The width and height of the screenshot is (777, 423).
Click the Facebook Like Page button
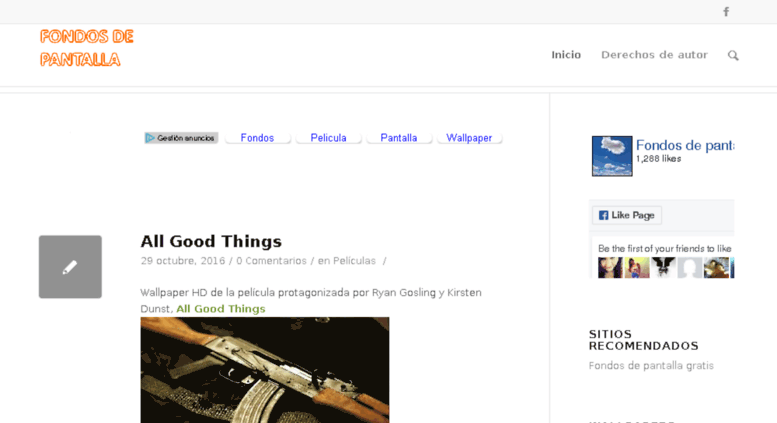627,215
